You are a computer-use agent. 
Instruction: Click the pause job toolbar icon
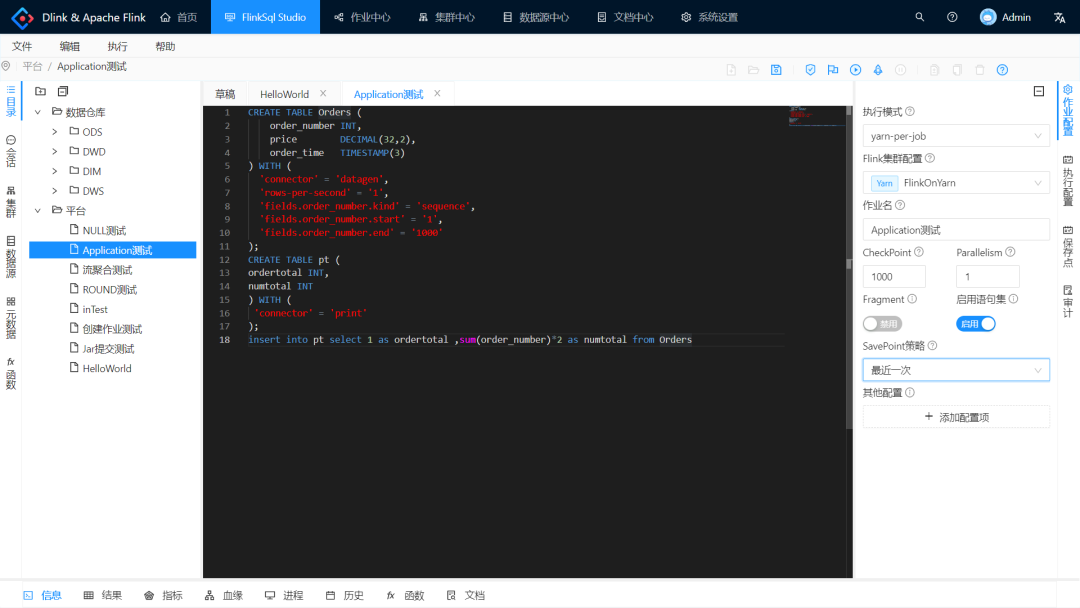click(x=900, y=70)
